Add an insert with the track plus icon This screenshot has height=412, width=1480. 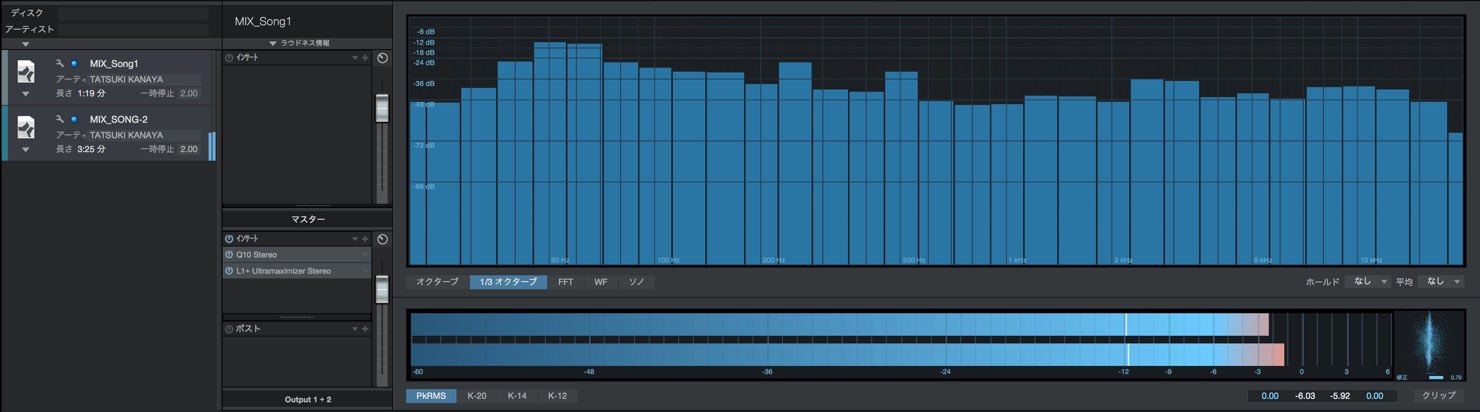click(x=365, y=58)
